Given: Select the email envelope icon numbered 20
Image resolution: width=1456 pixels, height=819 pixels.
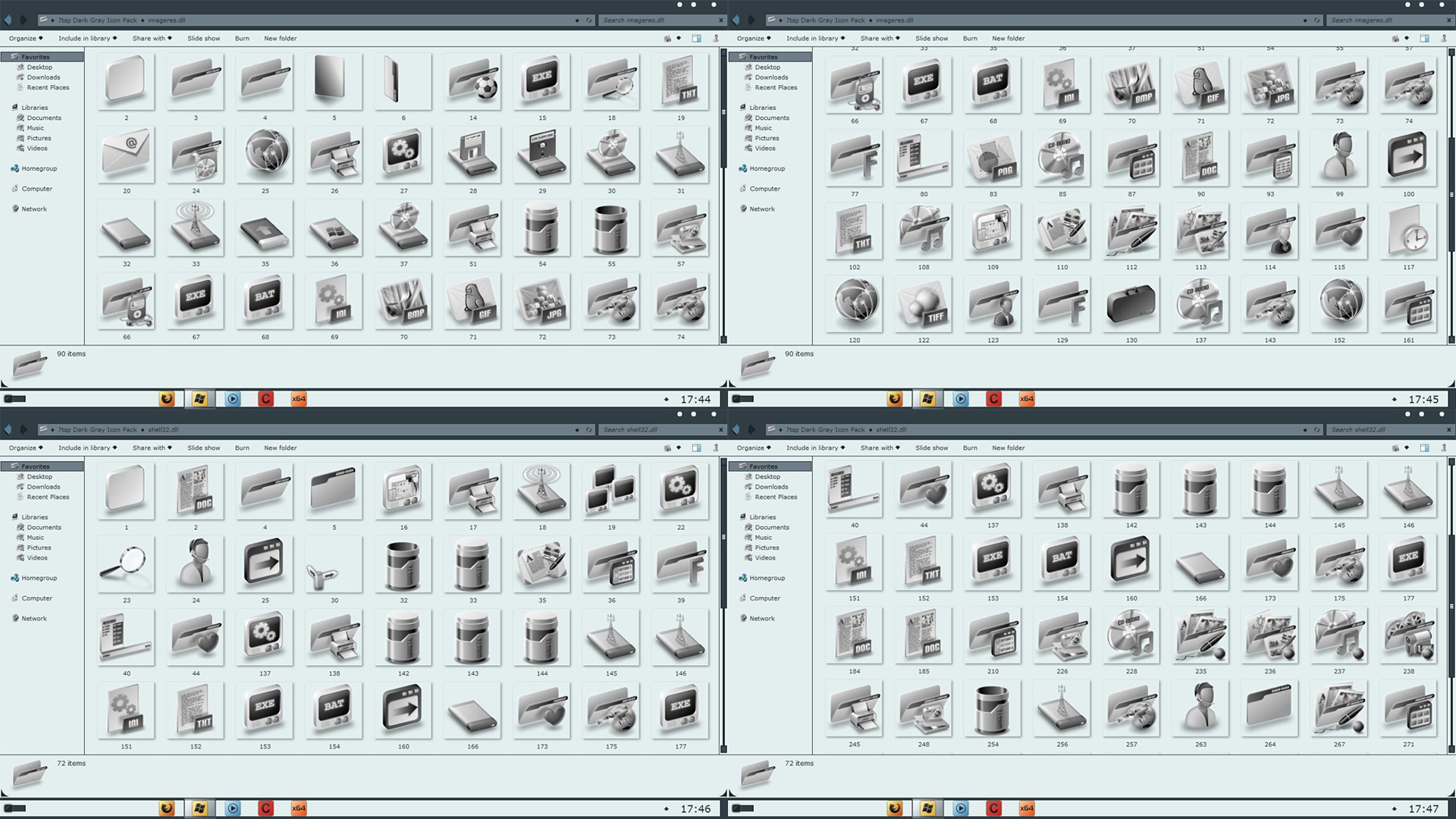Looking at the screenshot, I should (126, 155).
